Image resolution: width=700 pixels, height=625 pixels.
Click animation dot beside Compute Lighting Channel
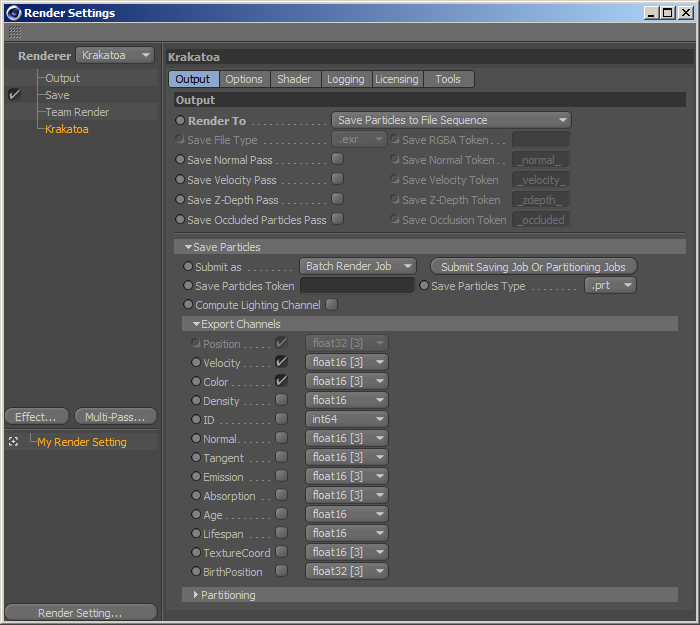click(x=188, y=304)
